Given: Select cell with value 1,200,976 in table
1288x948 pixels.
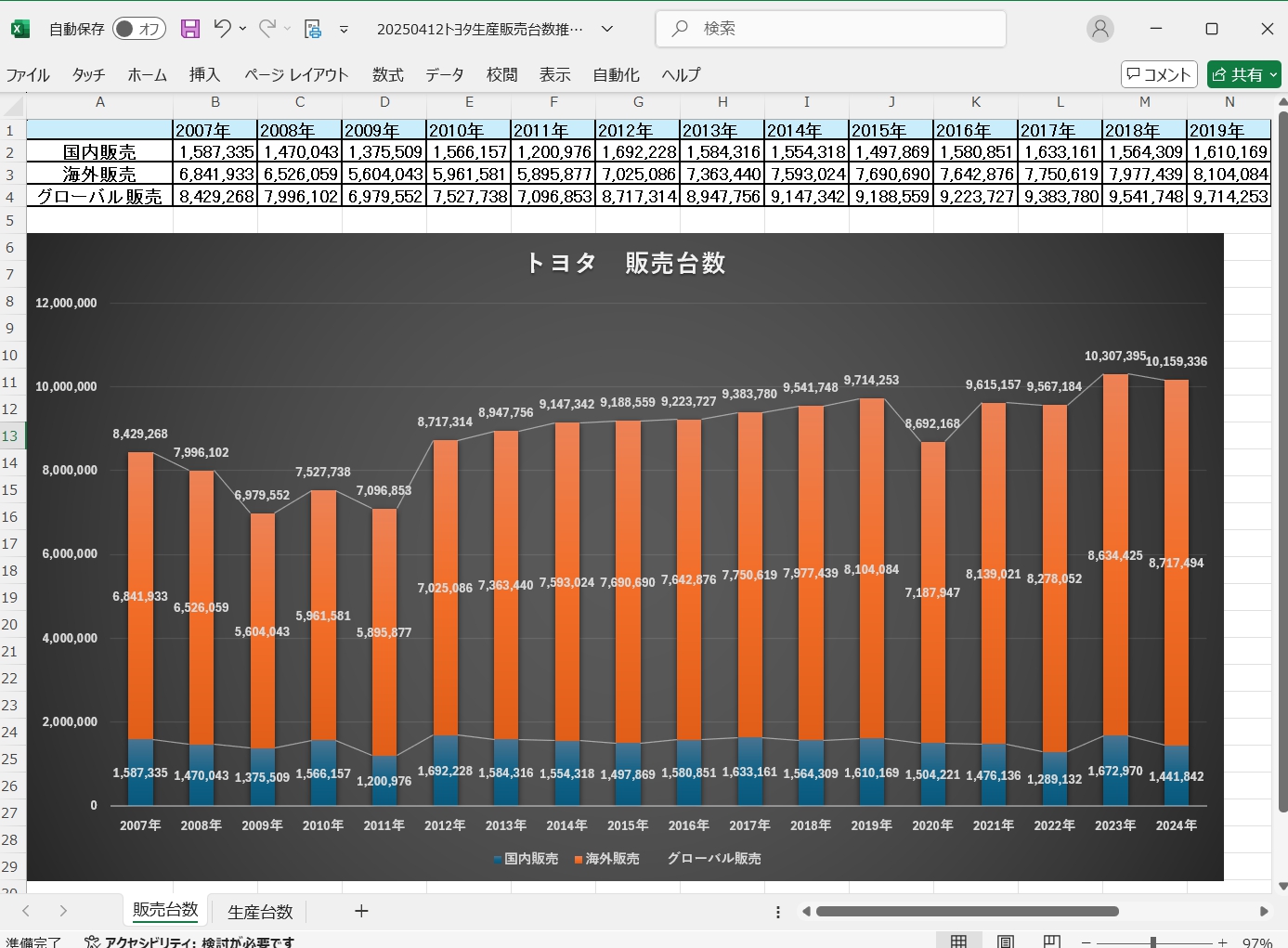Looking at the screenshot, I should click(x=553, y=152).
